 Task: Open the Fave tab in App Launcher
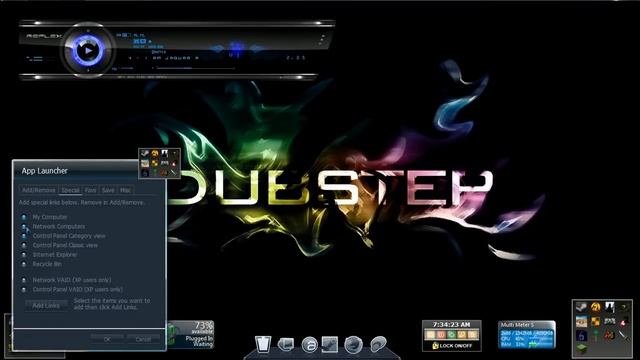click(x=91, y=190)
